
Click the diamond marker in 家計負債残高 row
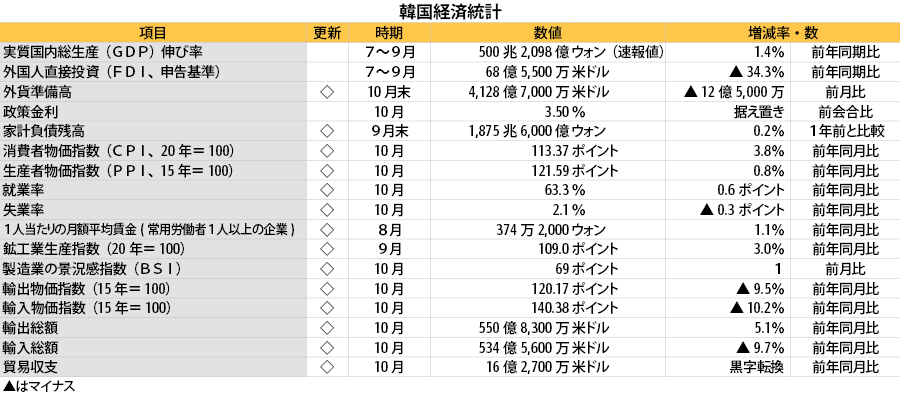(x=327, y=131)
